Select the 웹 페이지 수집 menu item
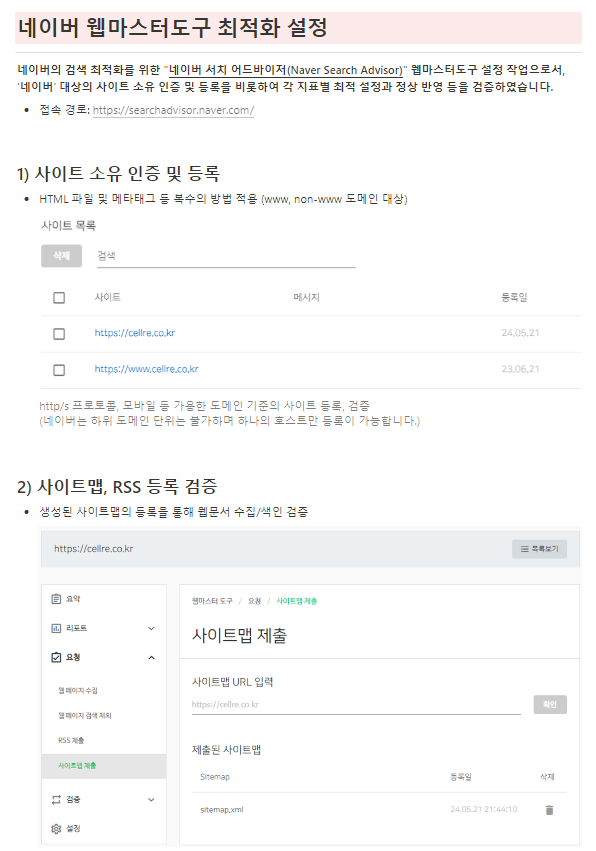 click(x=78, y=691)
